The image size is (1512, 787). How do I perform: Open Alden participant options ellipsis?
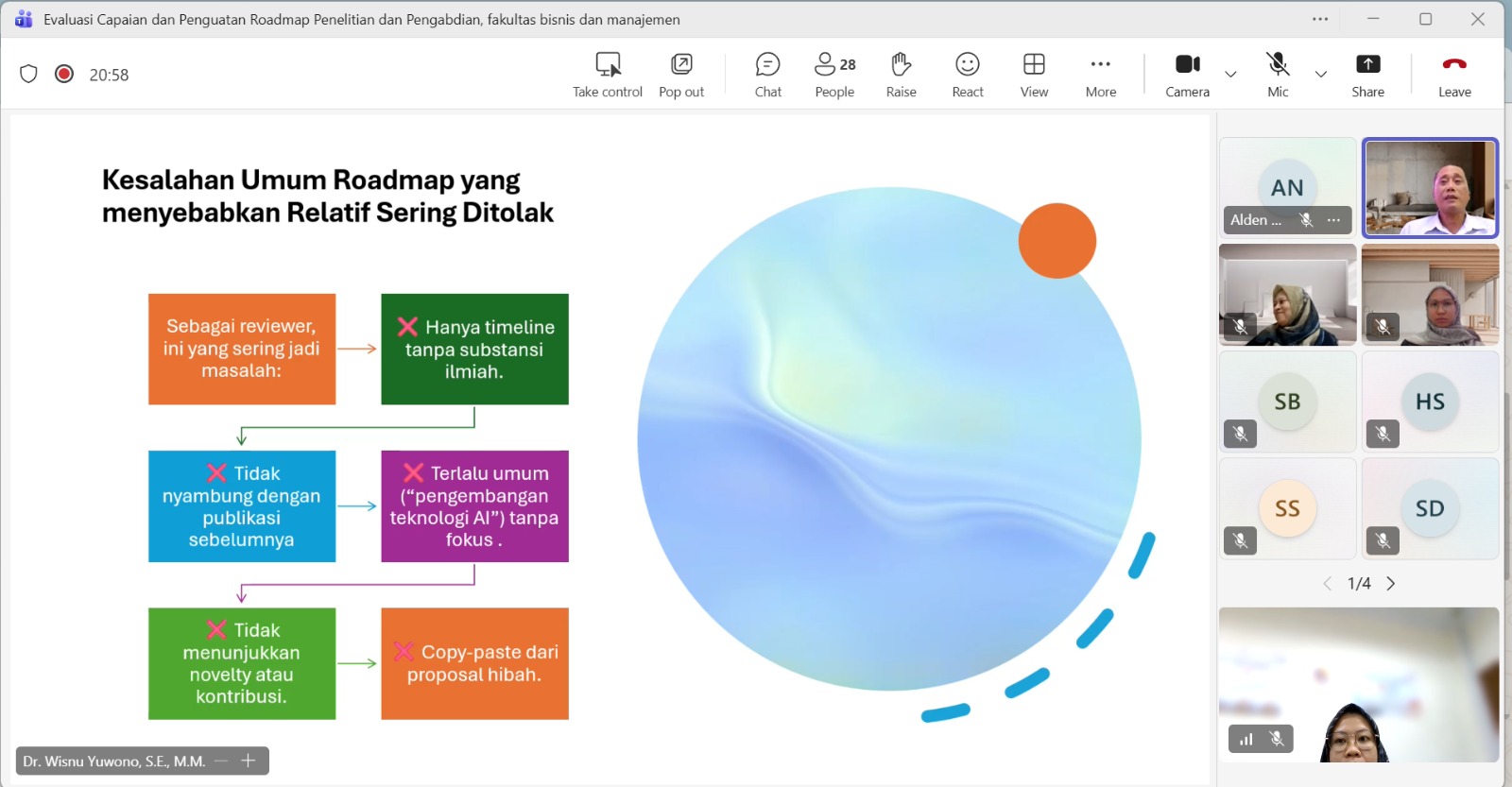[x=1333, y=220]
